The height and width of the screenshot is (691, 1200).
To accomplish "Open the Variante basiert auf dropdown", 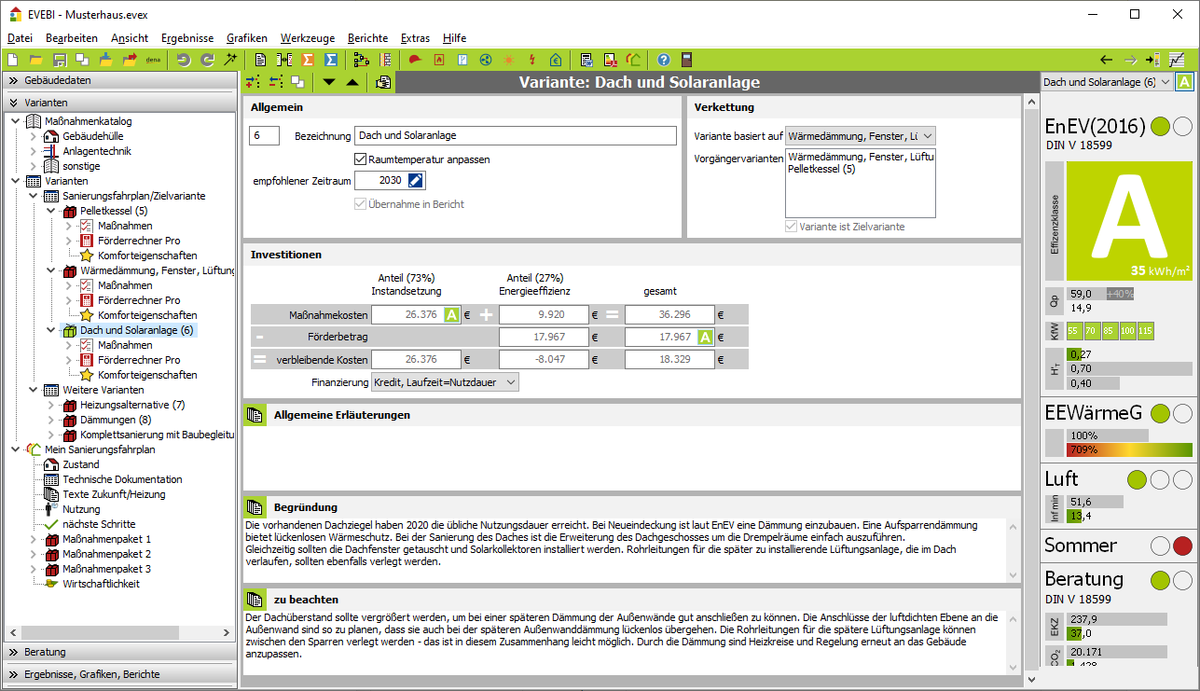I will (861, 136).
